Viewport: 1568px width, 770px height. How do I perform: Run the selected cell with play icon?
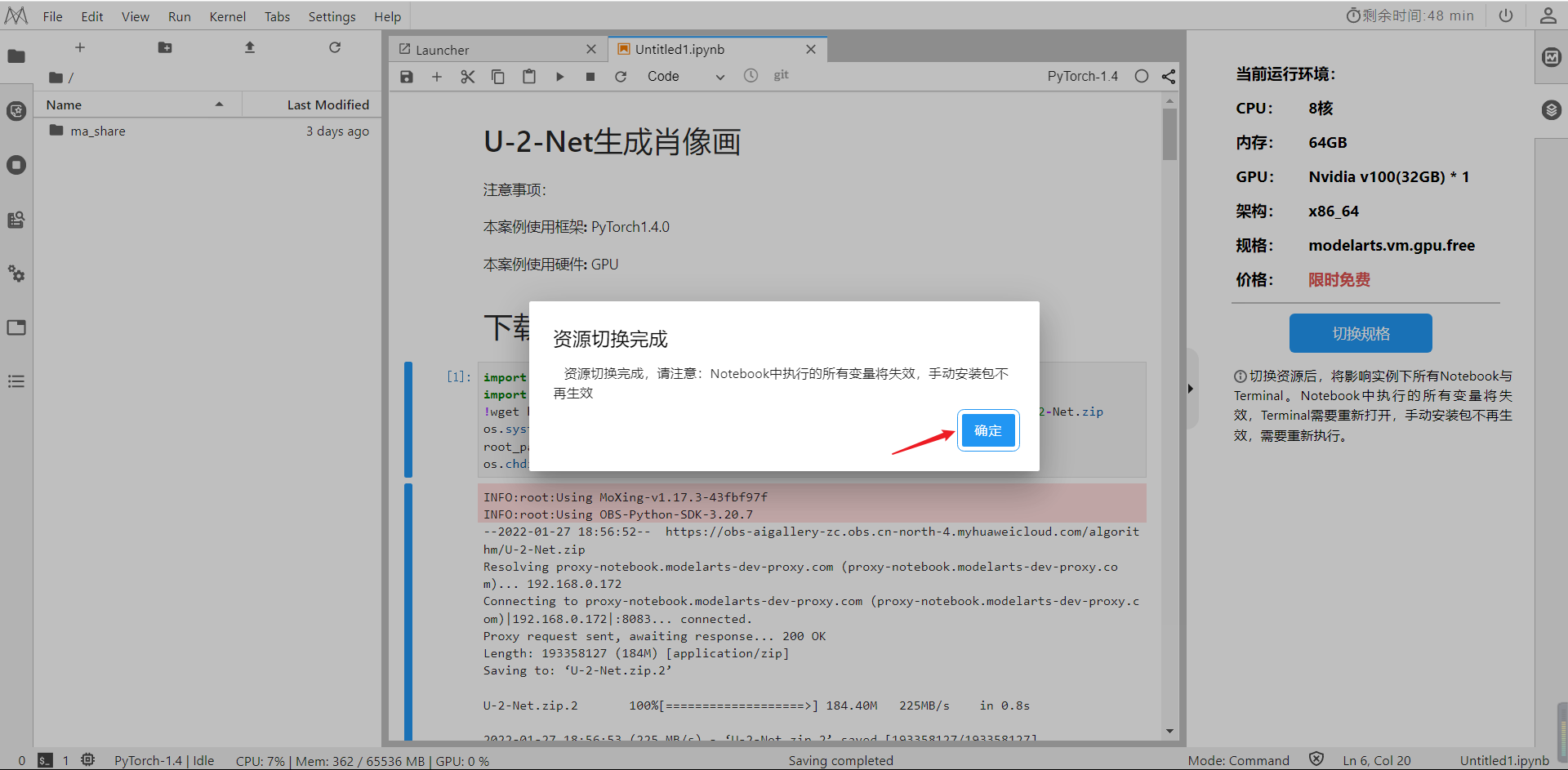tap(559, 76)
